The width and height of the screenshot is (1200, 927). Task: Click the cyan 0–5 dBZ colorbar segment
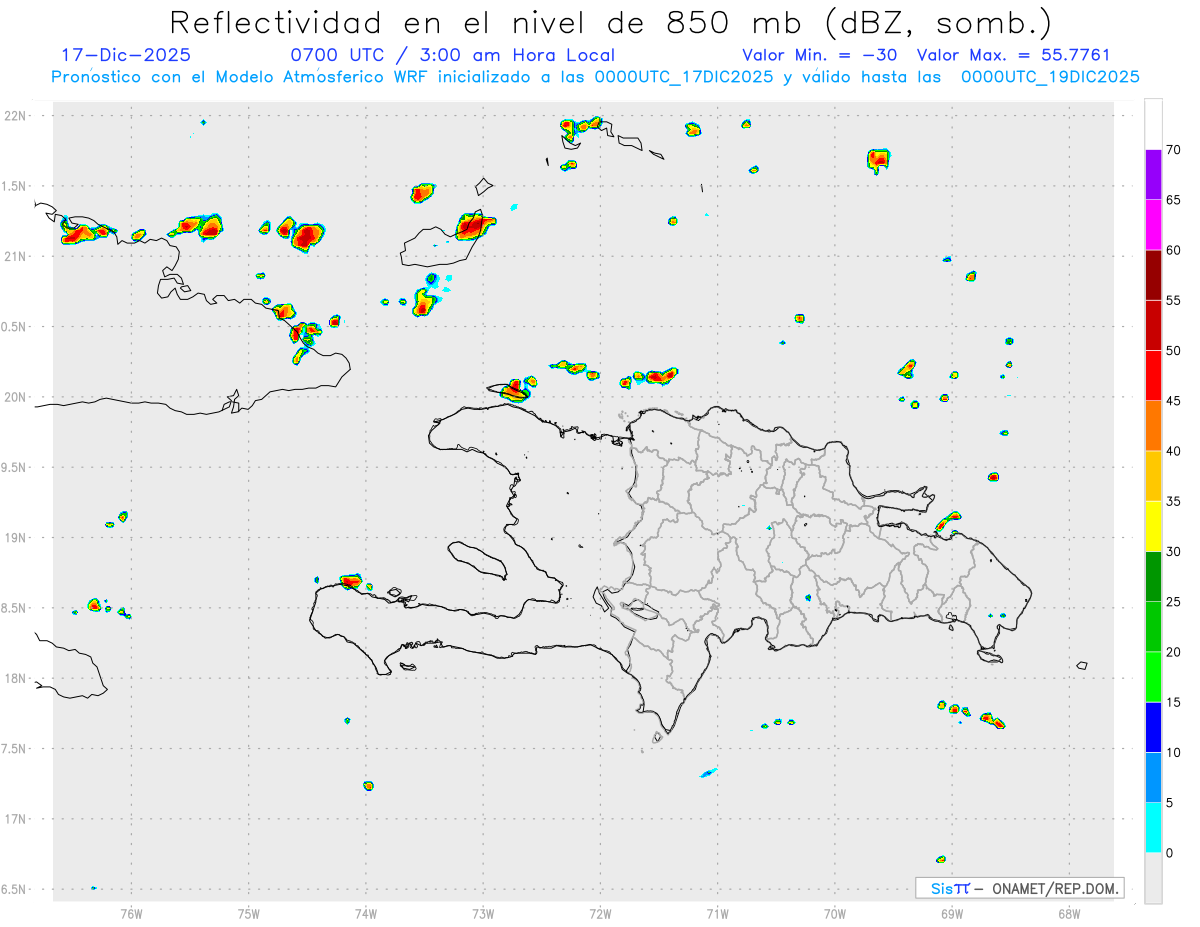[1153, 828]
